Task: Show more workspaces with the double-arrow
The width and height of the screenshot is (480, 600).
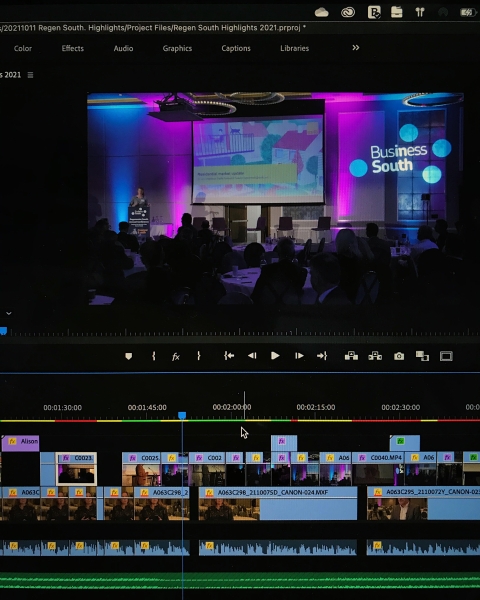Action: pos(356,48)
